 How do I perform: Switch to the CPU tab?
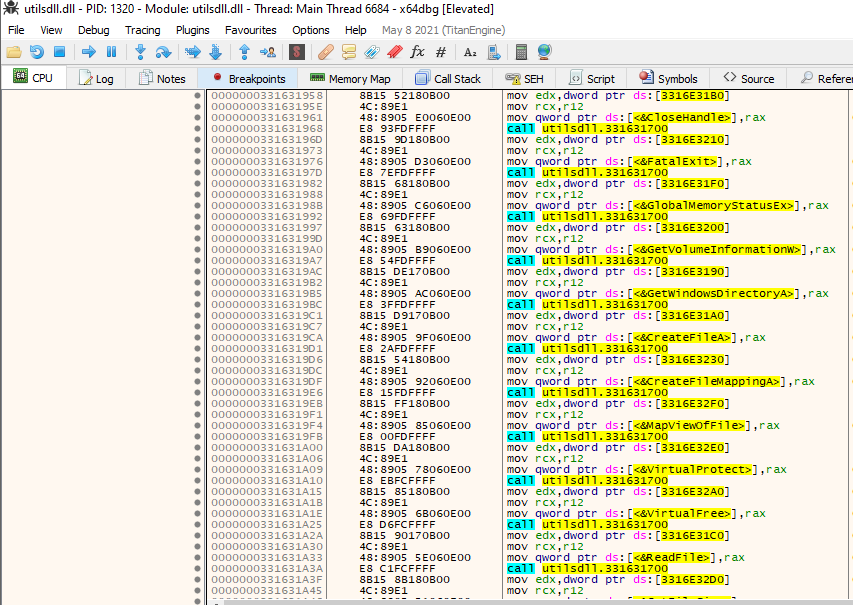pyautogui.click(x=34, y=78)
